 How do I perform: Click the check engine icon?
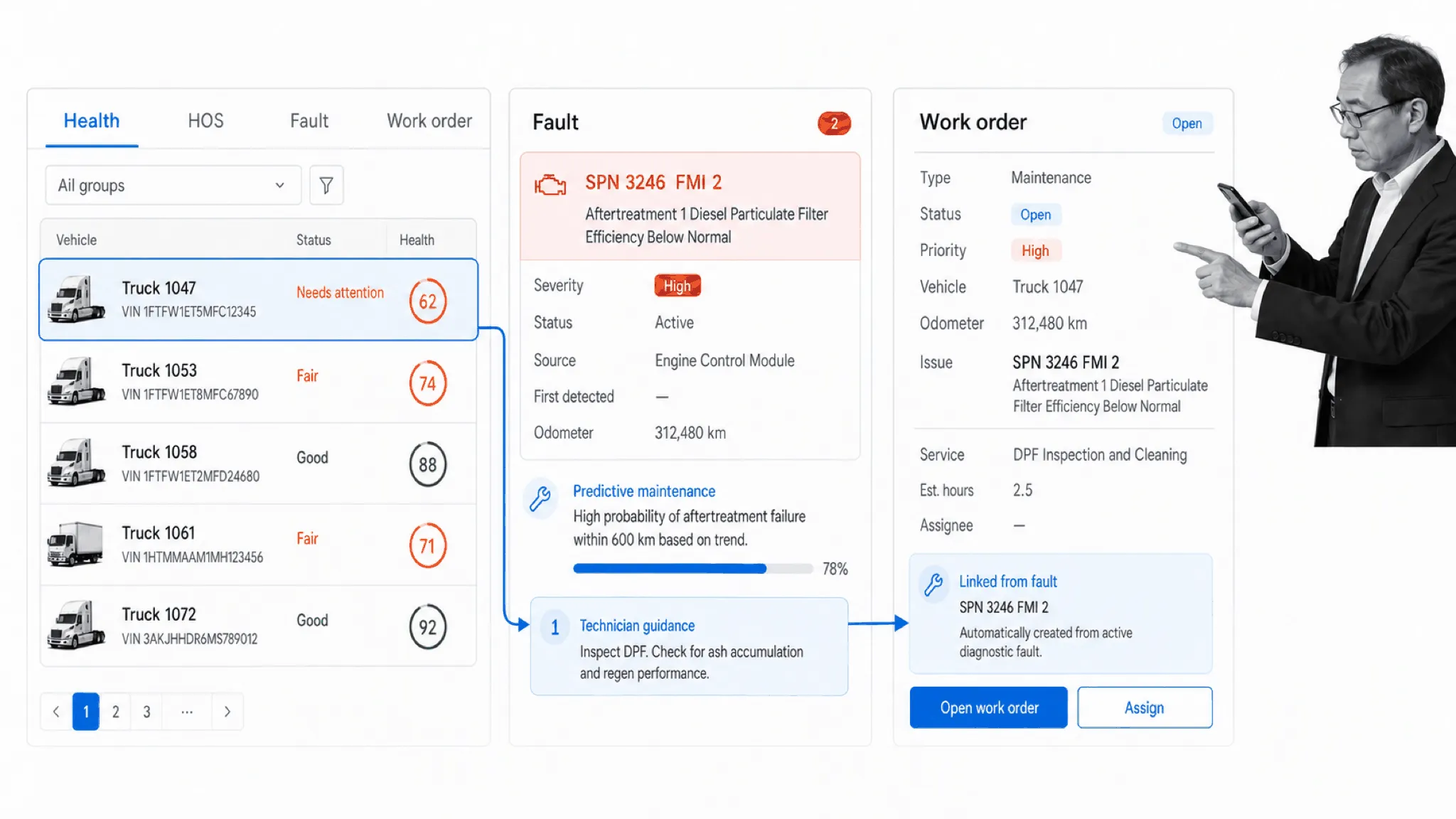550,186
